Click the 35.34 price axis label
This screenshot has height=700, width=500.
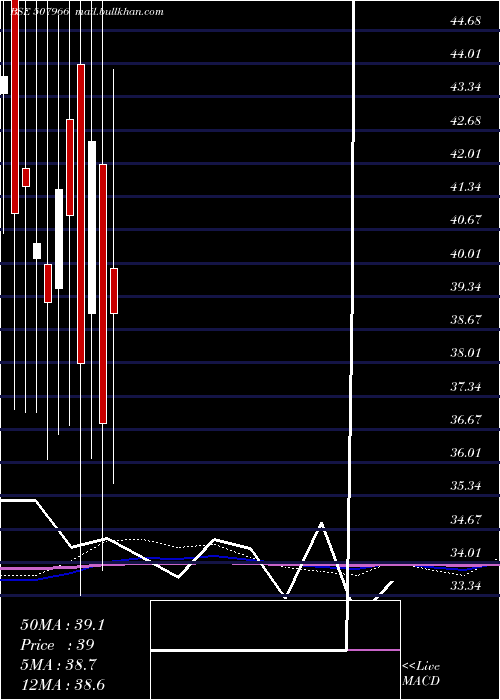[466, 486]
